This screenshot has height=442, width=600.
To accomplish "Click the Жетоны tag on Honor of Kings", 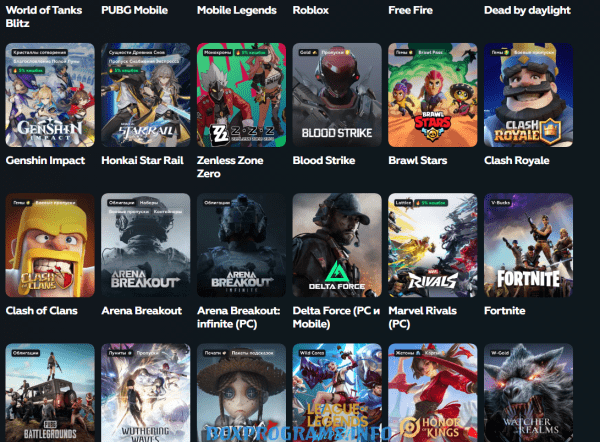I will (408, 353).
